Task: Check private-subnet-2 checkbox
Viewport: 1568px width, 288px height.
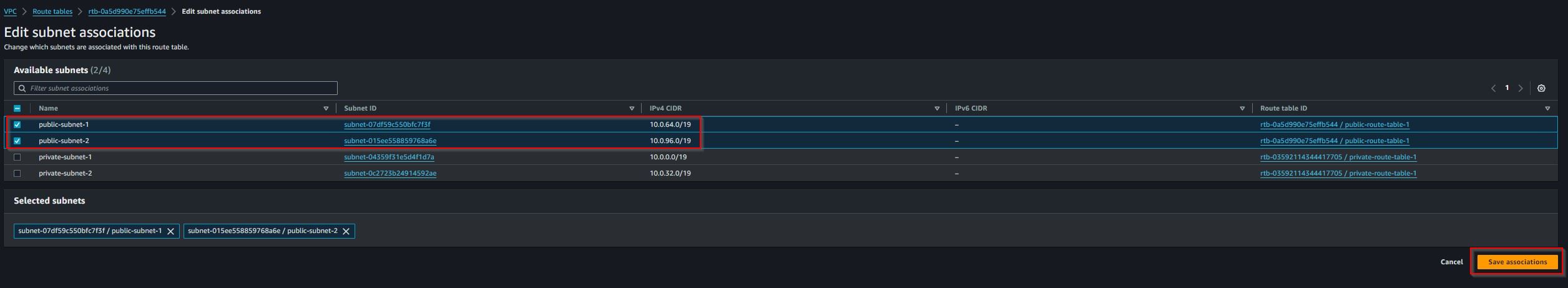Action: pyautogui.click(x=17, y=173)
